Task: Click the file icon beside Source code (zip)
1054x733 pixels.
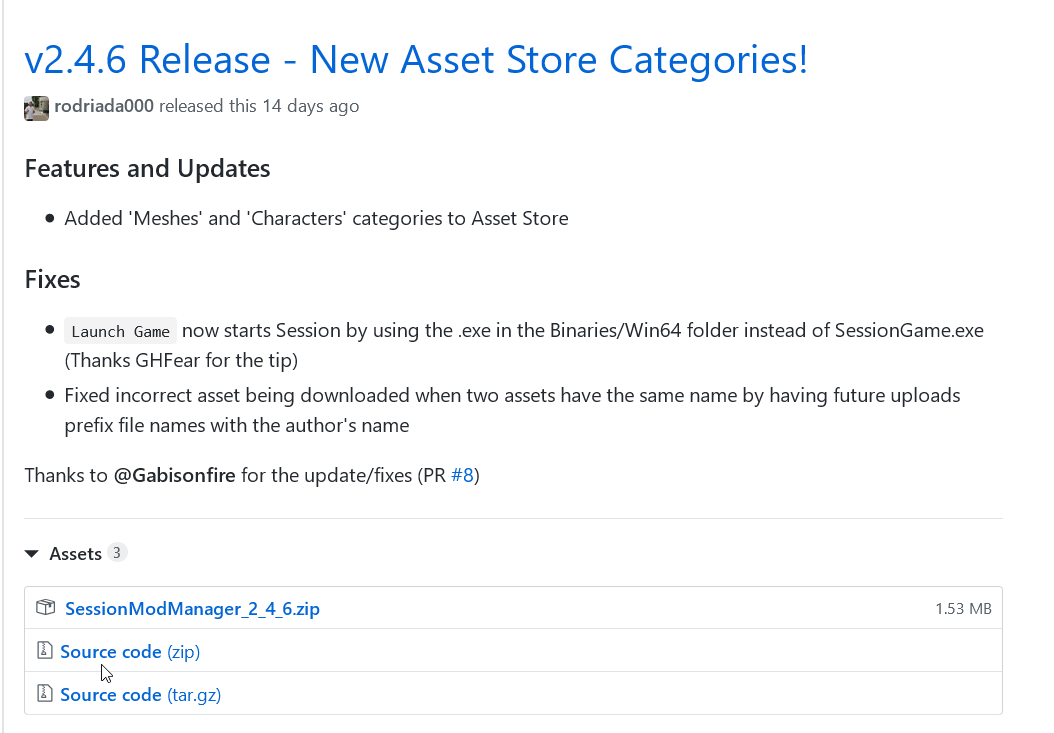Action: (44, 651)
